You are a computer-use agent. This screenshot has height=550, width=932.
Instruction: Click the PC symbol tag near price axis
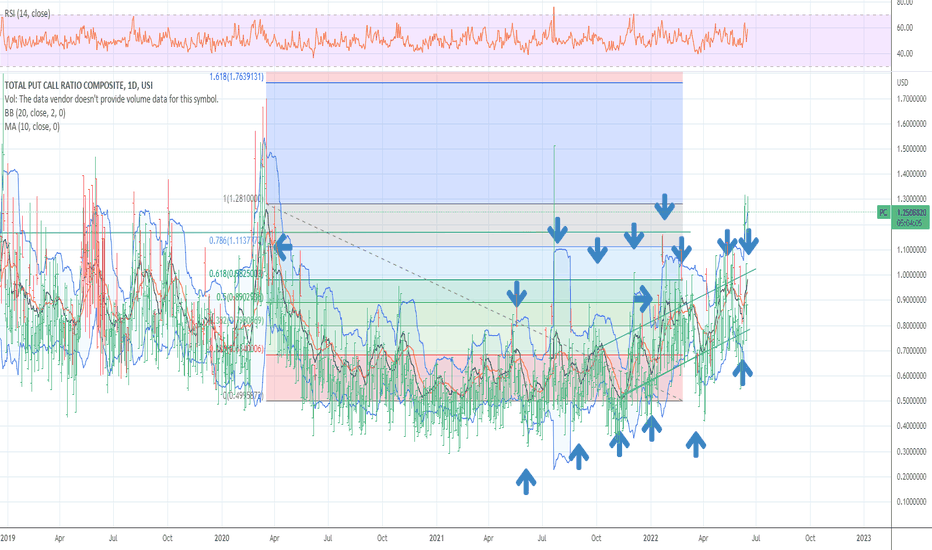click(x=883, y=212)
